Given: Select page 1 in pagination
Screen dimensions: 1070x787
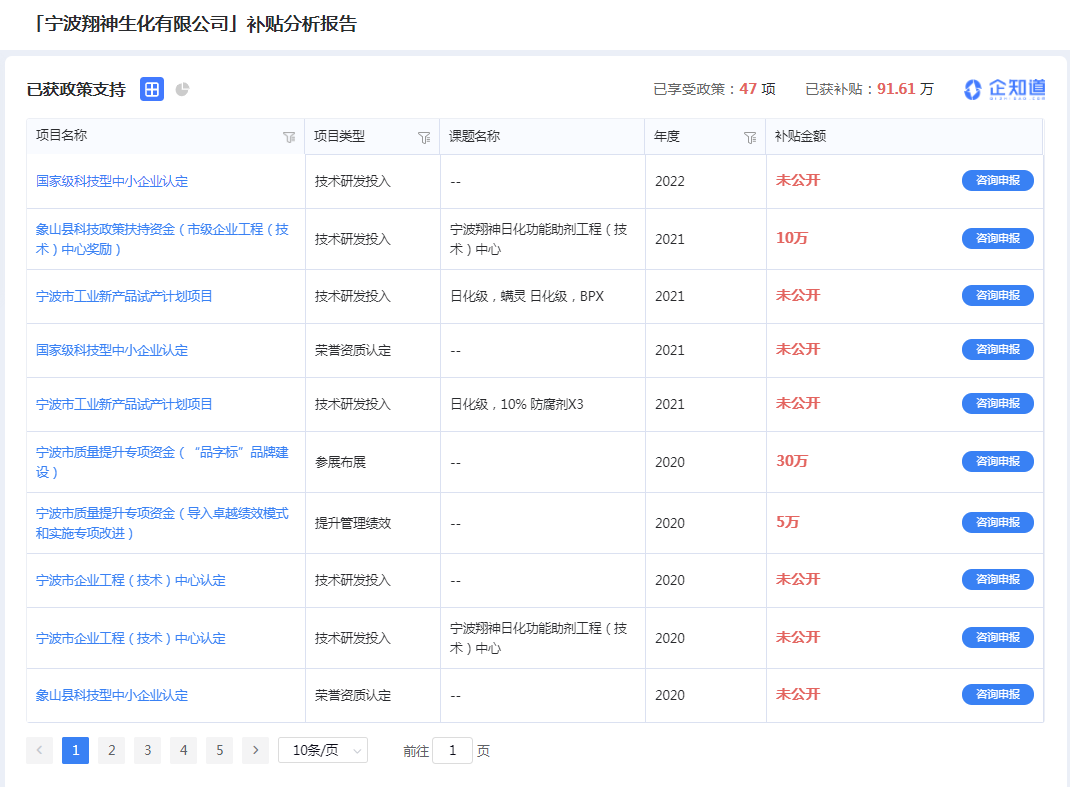Looking at the screenshot, I should coord(76,750).
